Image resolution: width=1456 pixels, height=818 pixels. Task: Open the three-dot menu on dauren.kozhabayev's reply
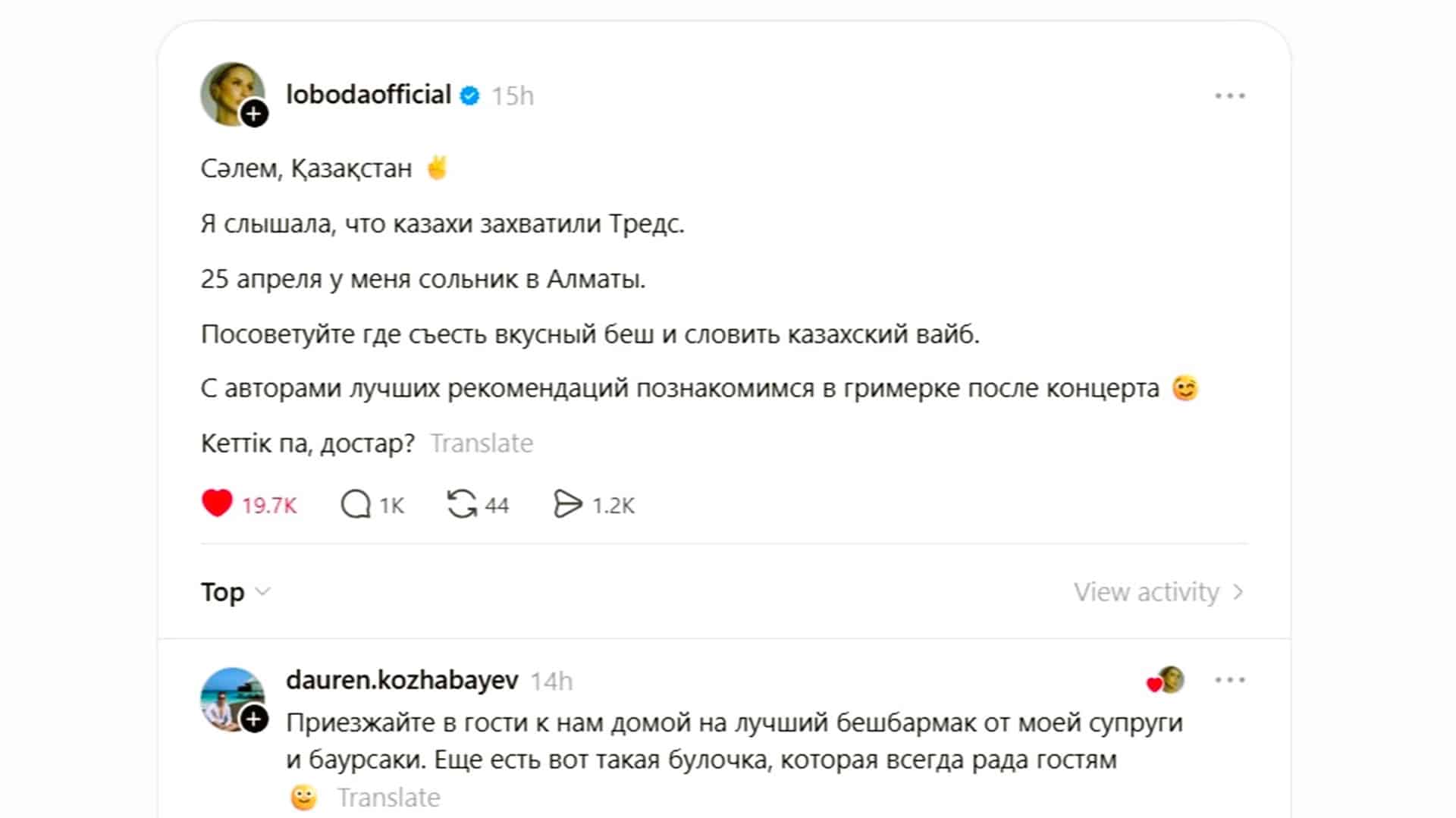click(1229, 680)
